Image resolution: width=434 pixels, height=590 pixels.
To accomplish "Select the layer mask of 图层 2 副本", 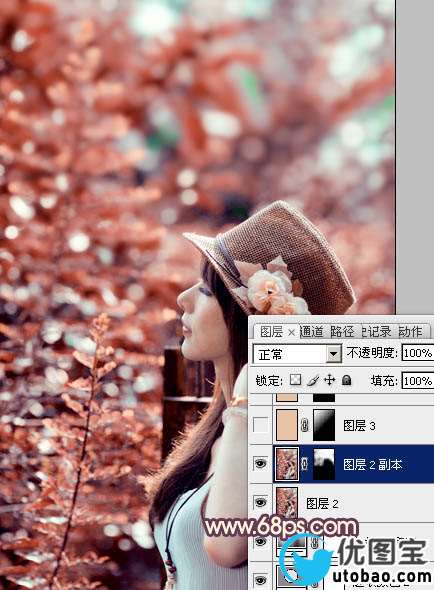I will click(324, 464).
